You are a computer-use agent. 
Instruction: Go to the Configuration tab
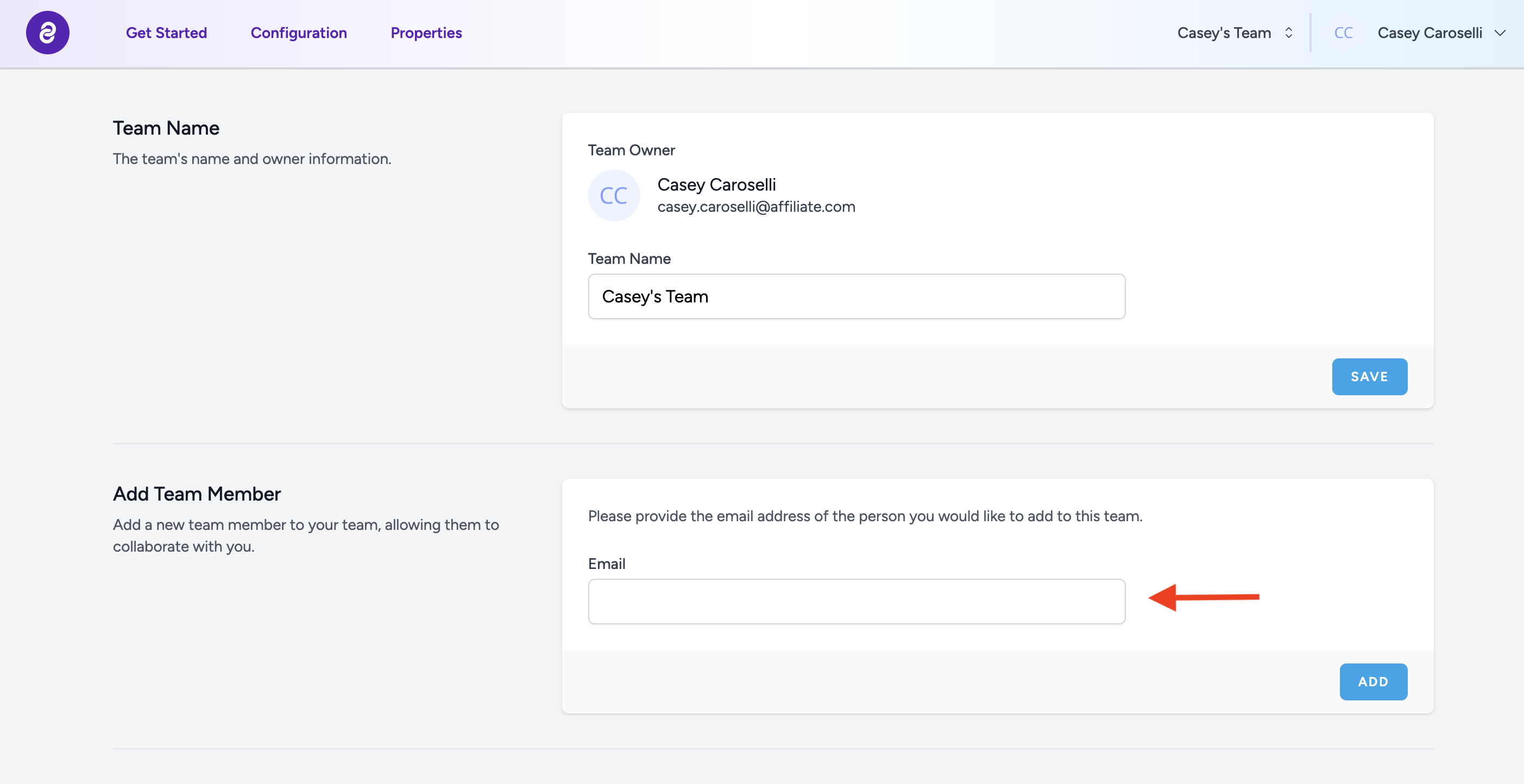299,33
